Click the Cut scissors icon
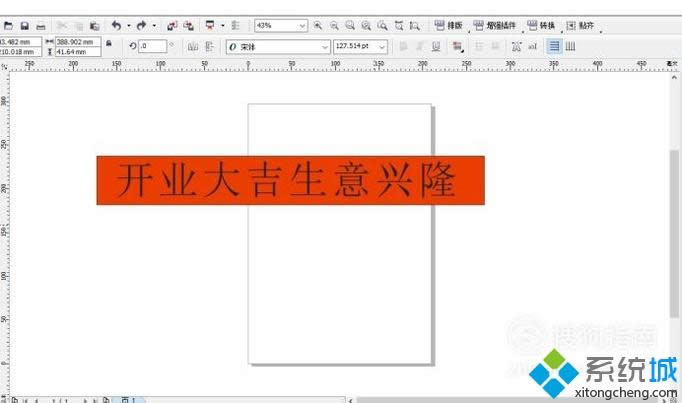Image resolution: width=682 pixels, height=403 pixels. point(62,26)
